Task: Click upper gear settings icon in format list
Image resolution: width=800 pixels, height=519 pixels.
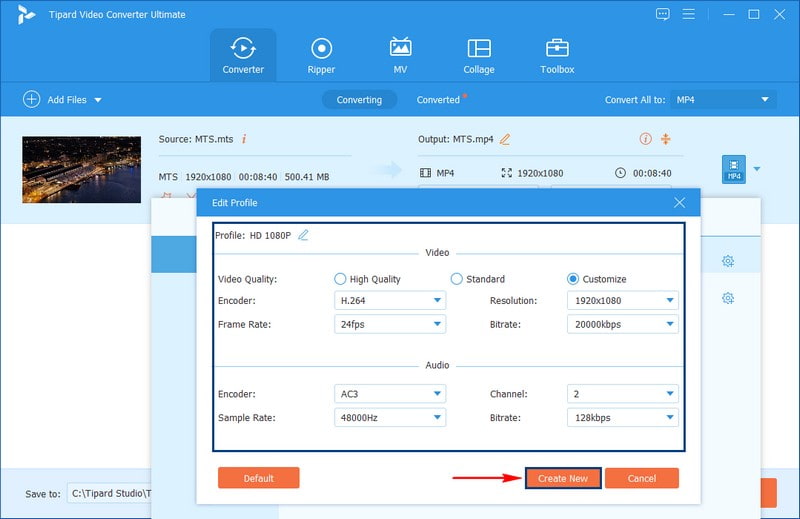Action: (728, 261)
